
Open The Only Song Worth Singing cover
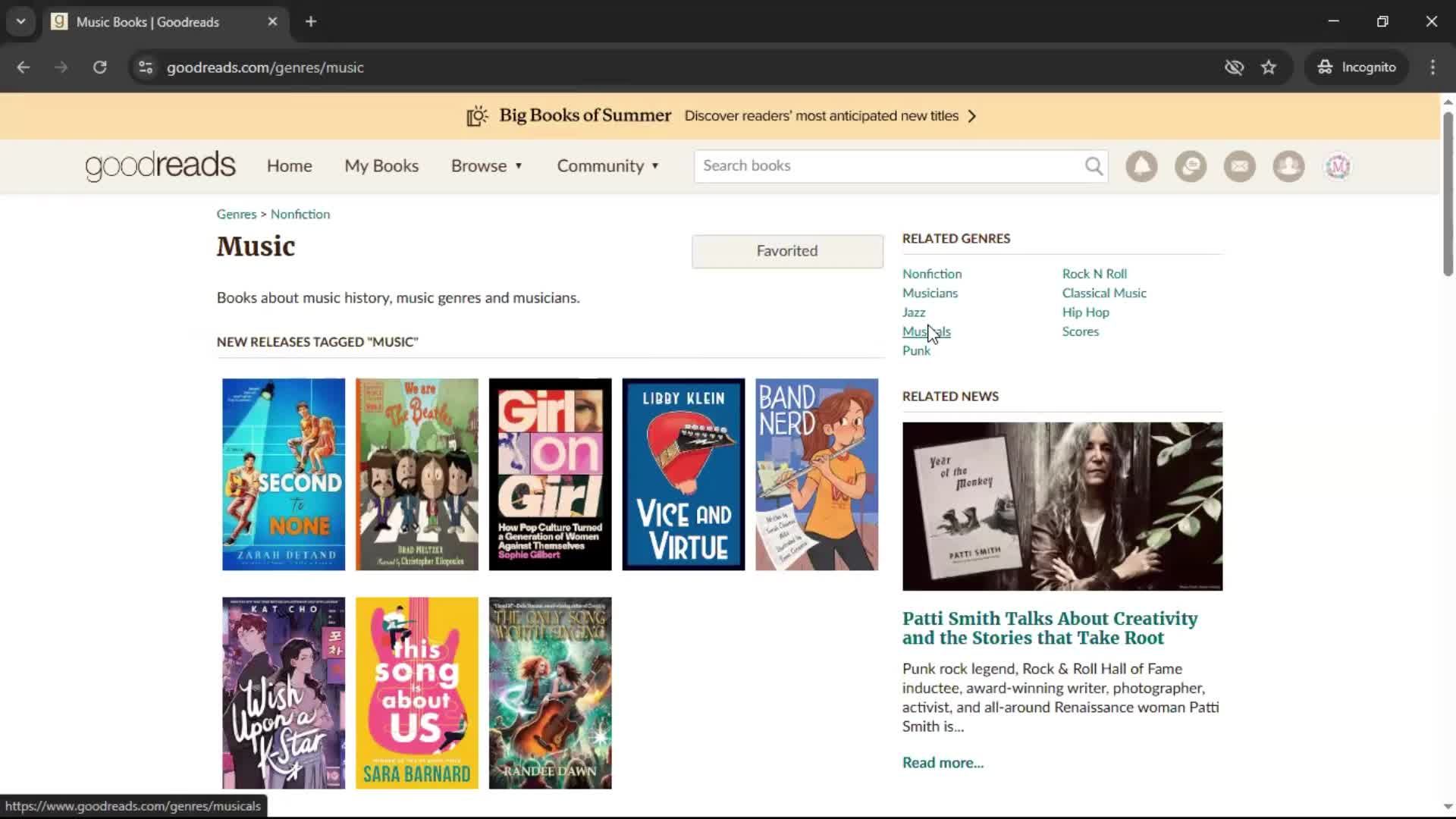coord(550,693)
